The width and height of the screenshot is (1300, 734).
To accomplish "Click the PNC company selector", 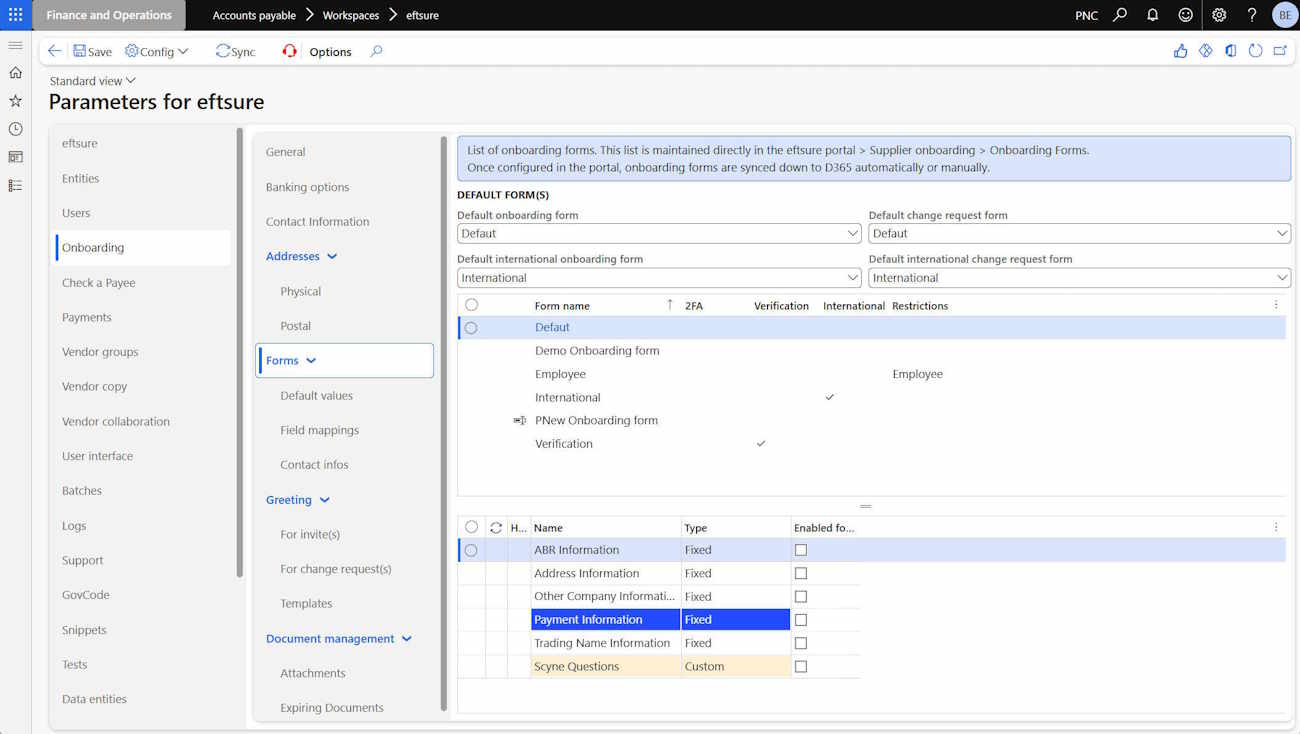I will (1086, 15).
